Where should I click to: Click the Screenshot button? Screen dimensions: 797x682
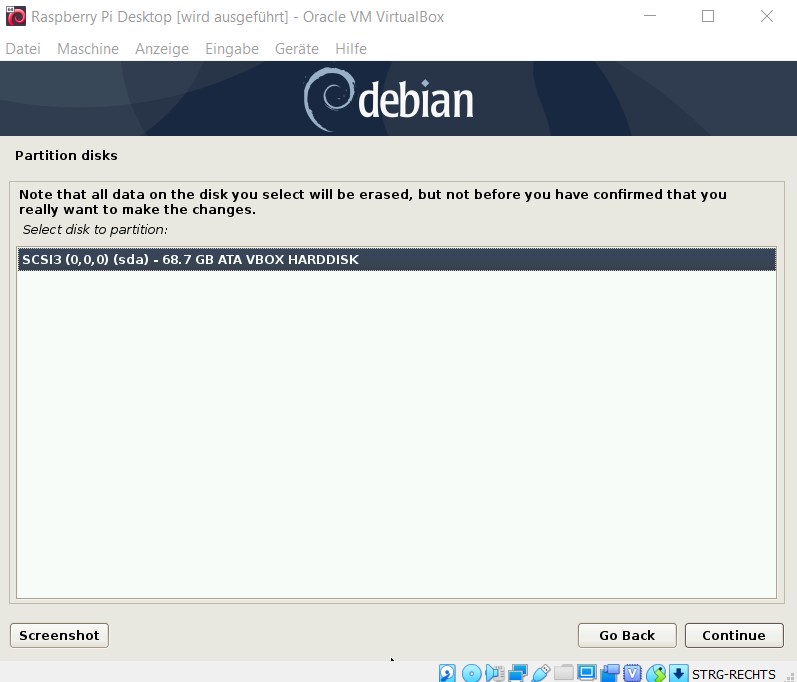click(x=59, y=635)
